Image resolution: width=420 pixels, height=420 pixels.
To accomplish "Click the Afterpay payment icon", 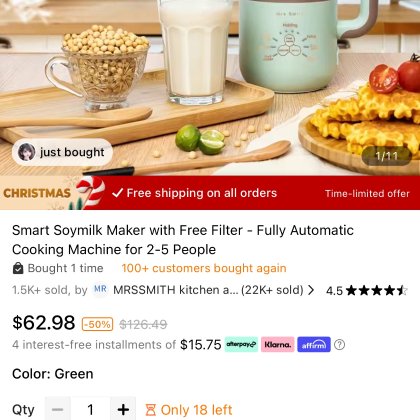I will click(241, 344).
